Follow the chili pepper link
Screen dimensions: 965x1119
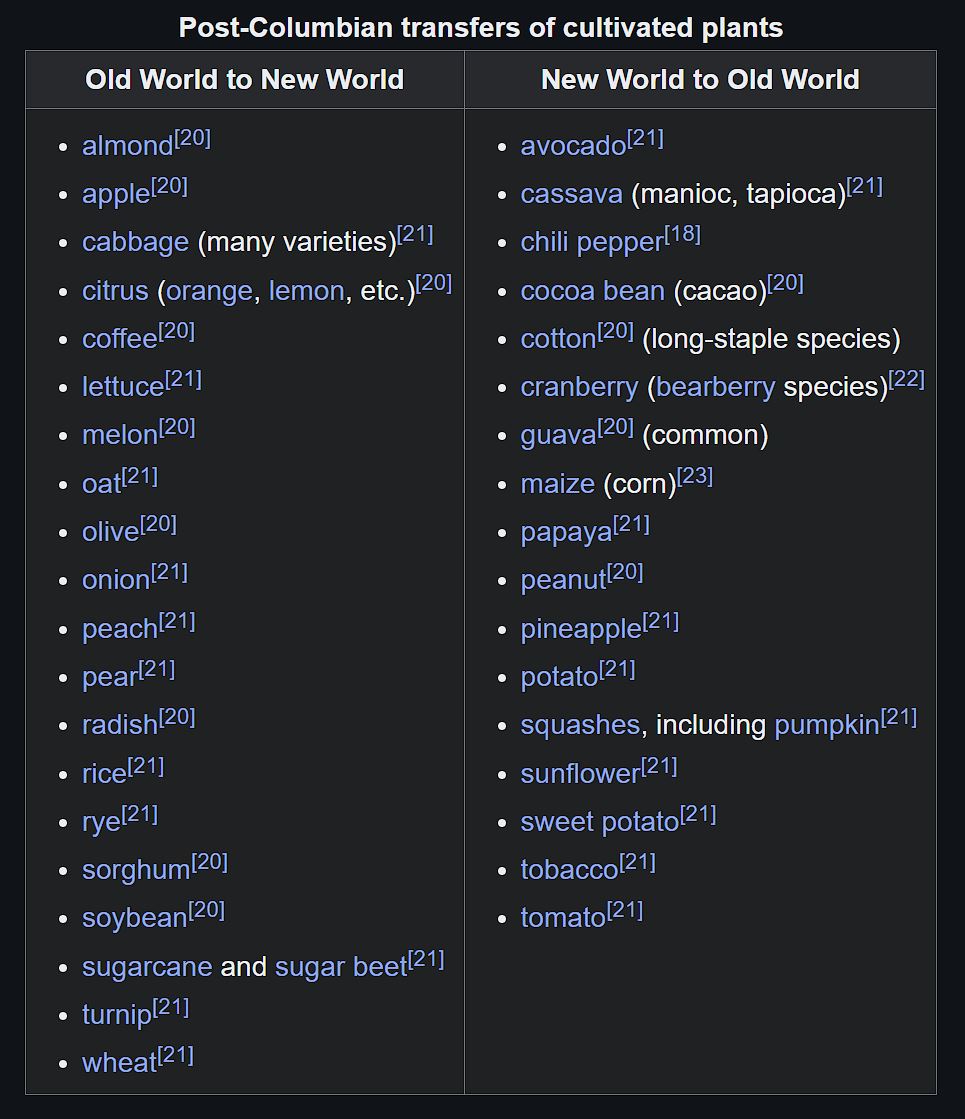[592, 242]
